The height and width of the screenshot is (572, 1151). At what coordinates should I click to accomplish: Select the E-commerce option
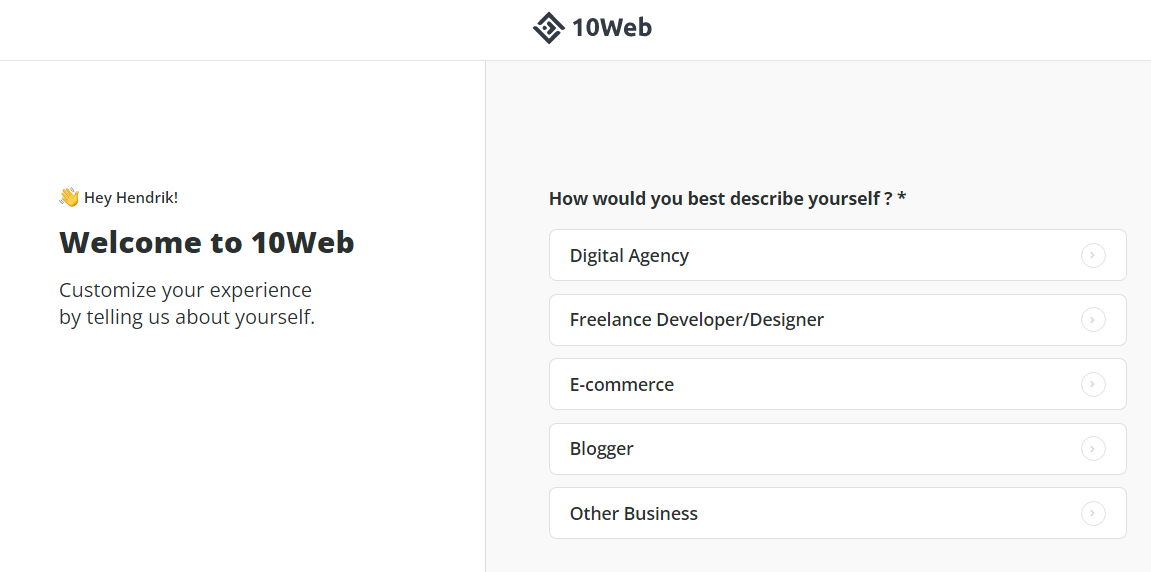[838, 384]
